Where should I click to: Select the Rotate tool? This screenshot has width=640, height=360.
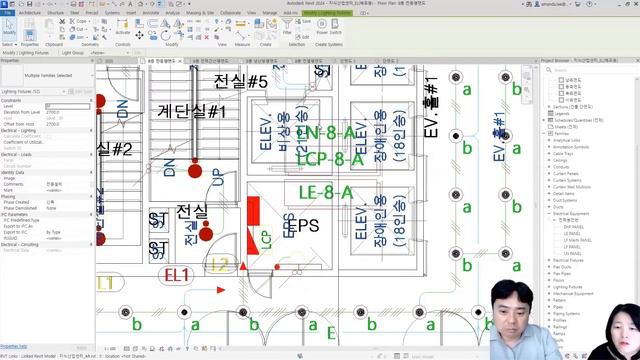pos(166,36)
